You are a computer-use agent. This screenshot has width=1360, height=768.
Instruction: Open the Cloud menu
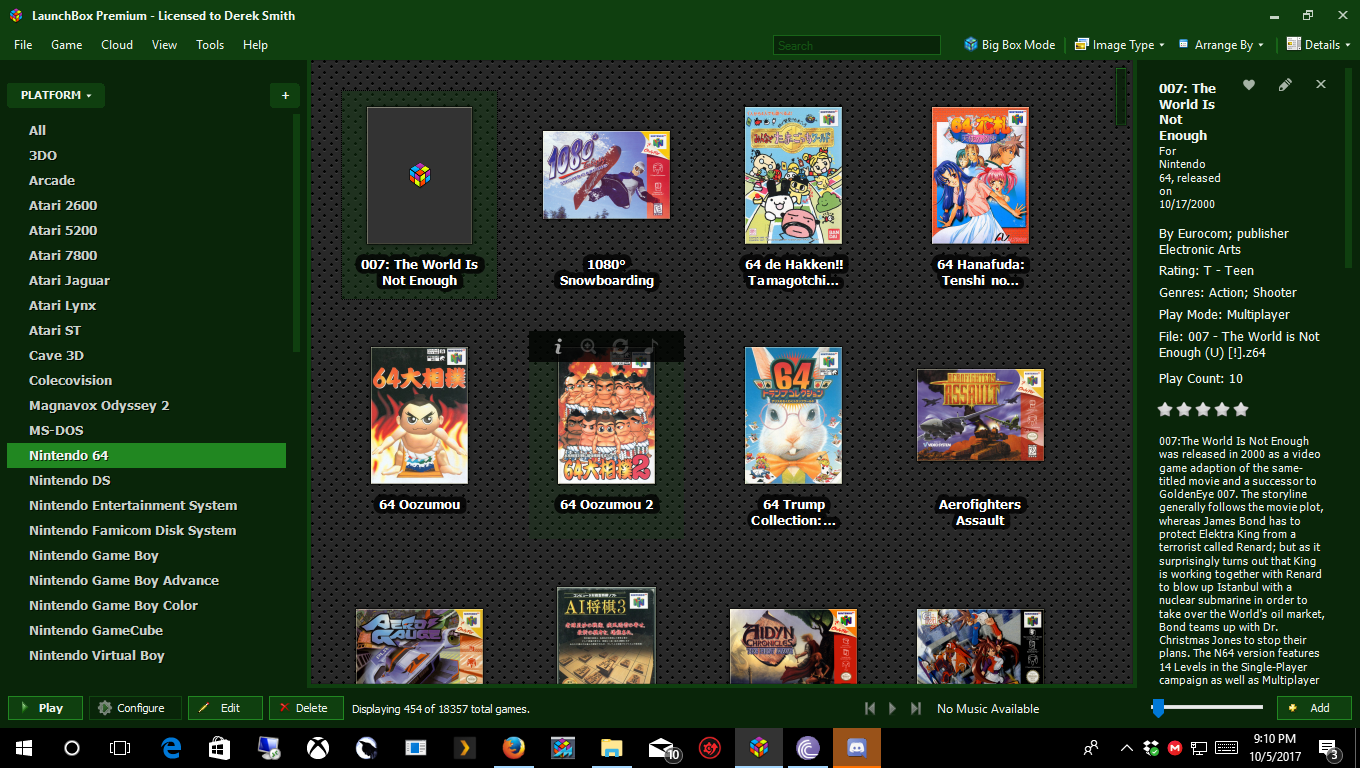pyautogui.click(x=117, y=45)
